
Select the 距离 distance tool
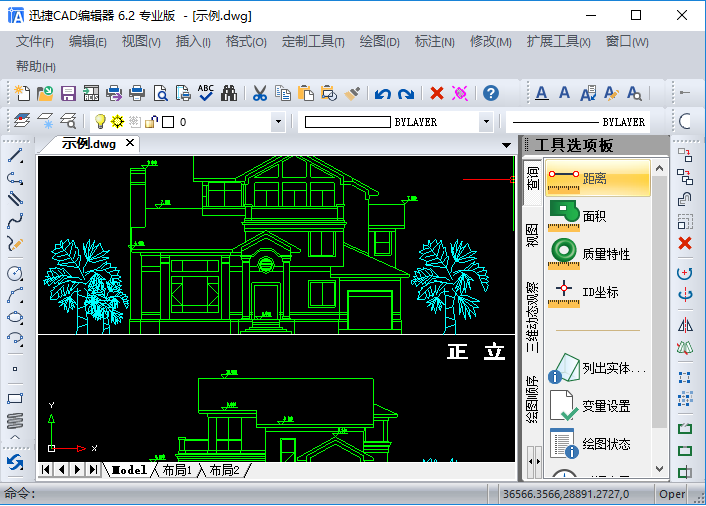(x=598, y=178)
